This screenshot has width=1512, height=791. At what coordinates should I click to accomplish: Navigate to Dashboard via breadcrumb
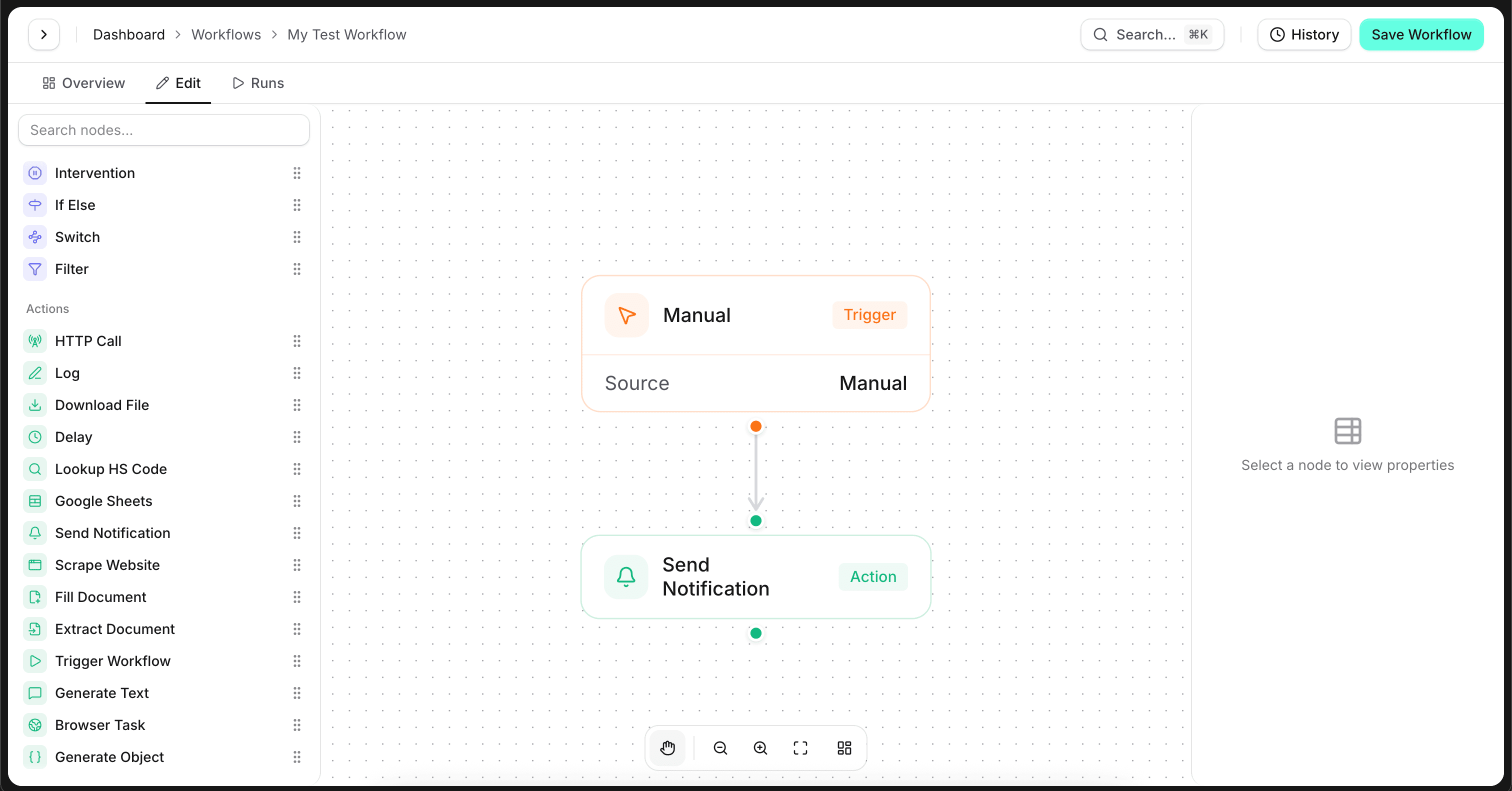128,34
